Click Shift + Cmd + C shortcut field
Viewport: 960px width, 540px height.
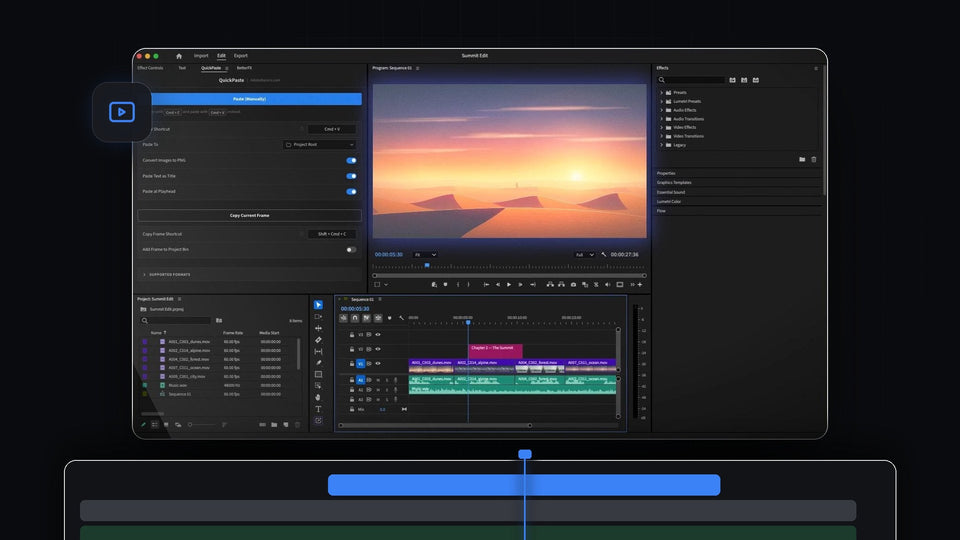point(331,234)
